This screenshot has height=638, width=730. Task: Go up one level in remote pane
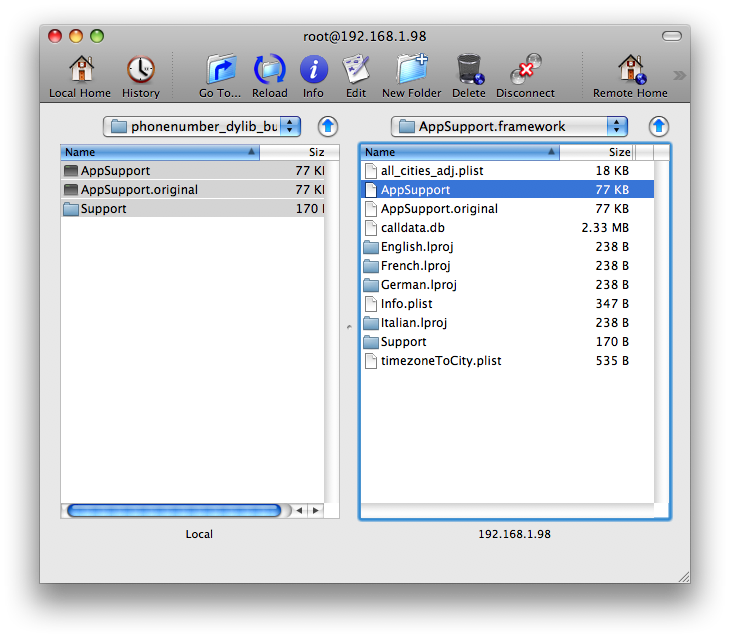pyautogui.click(x=658, y=126)
